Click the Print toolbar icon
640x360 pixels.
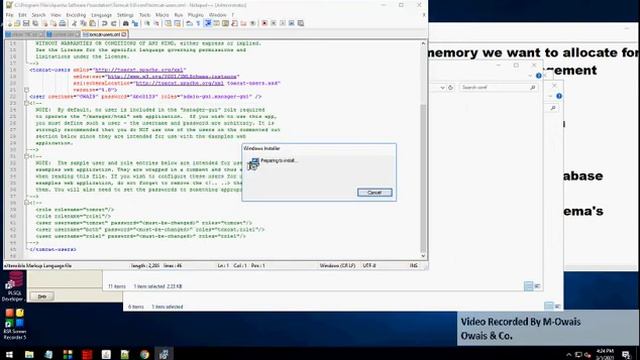[x=62, y=24]
